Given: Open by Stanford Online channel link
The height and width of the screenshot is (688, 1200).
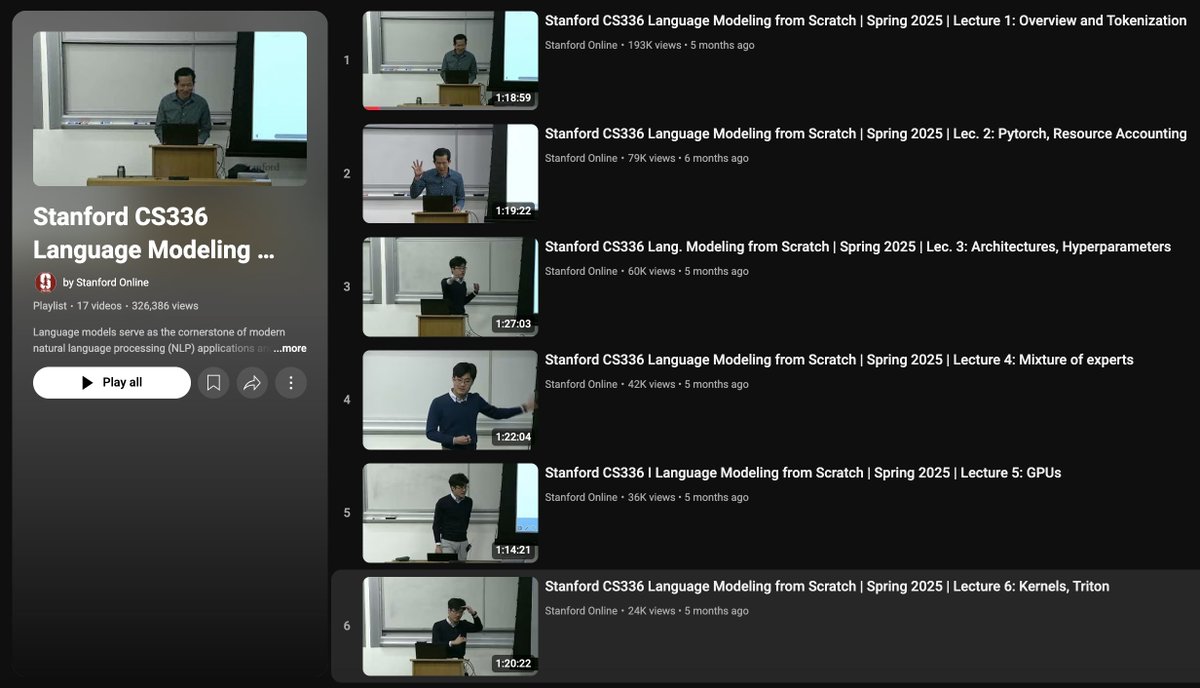Looking at the screenshot, I should point(106,282).
